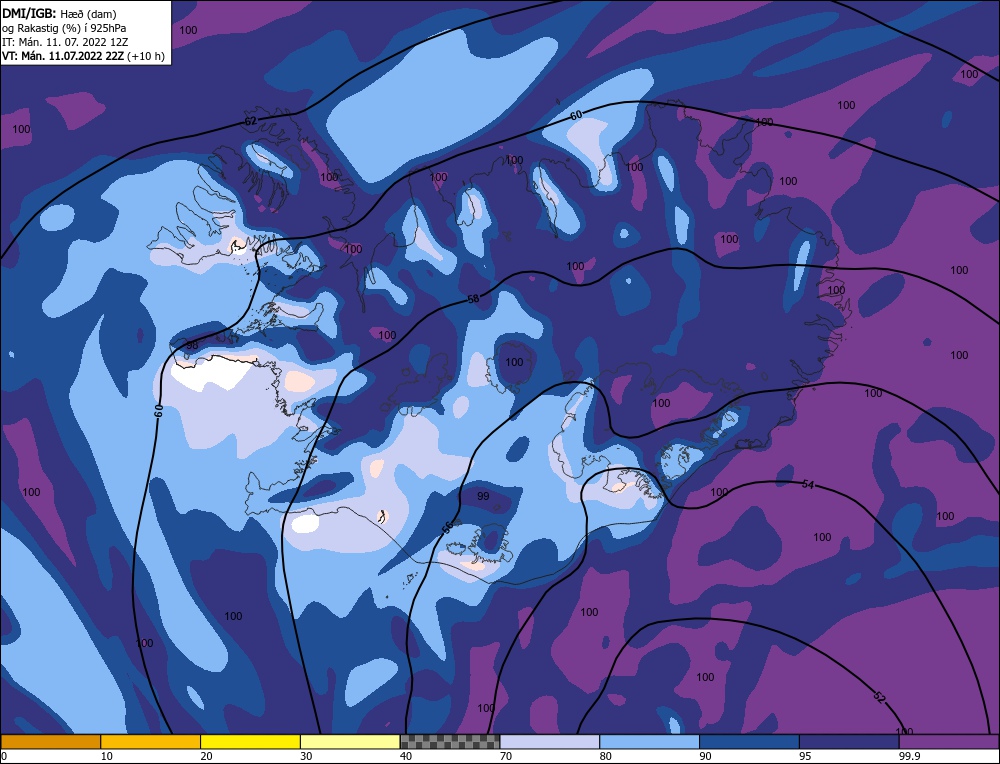
Task: Select the lavender 70–80 humidity swatch
Action: click(550, 741)
